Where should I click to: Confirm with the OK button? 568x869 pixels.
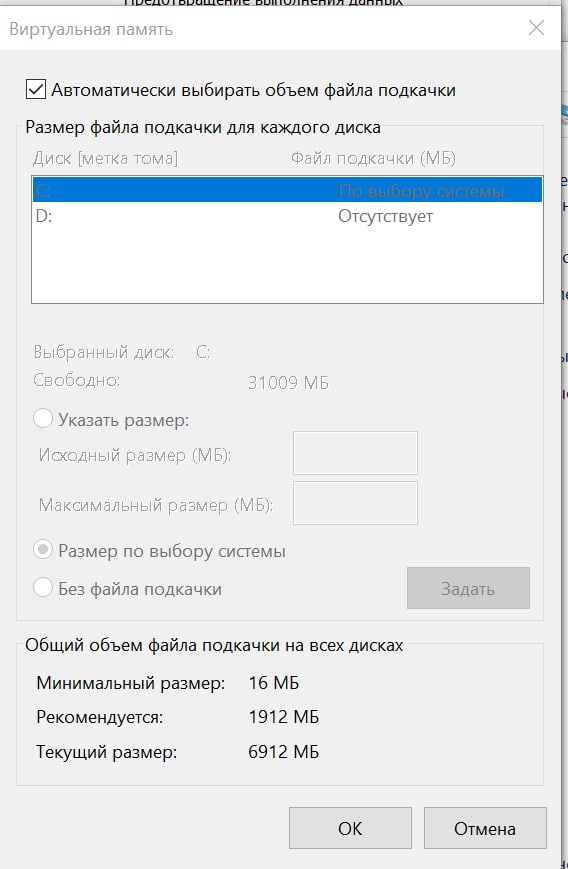point(350,828)
